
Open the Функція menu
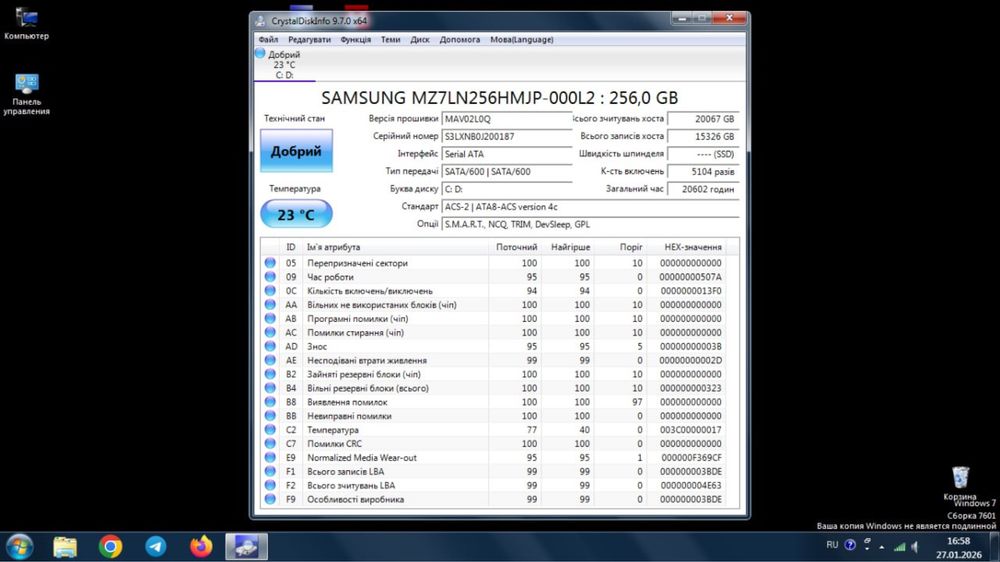(355, 40)
